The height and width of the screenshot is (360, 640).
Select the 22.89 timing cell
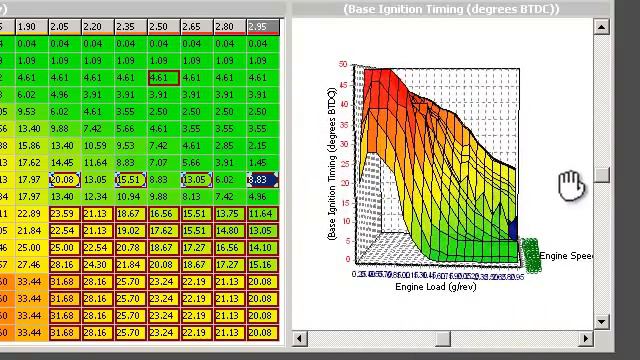pos(31,214)
